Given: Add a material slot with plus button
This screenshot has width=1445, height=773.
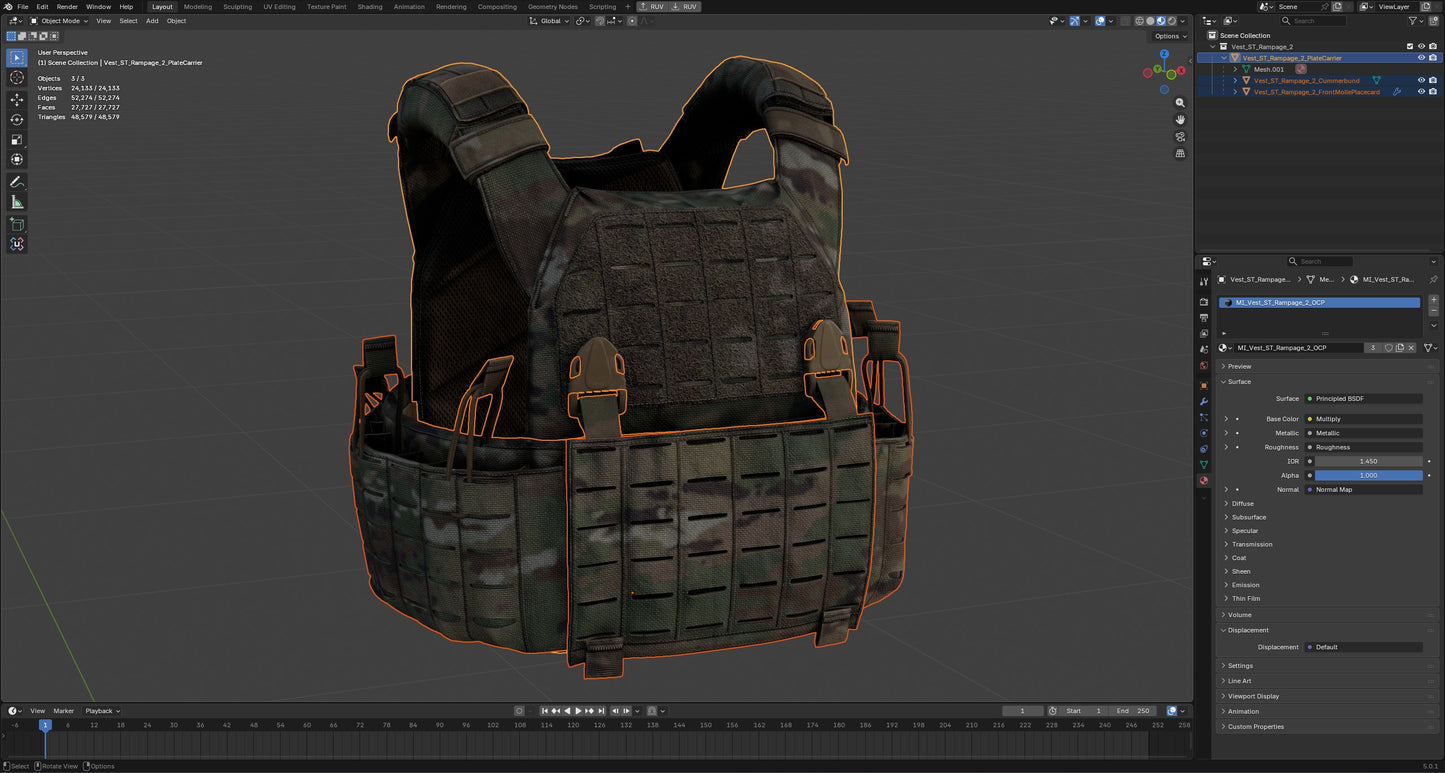Looking at the screenshot, I should pos(1433,300).
